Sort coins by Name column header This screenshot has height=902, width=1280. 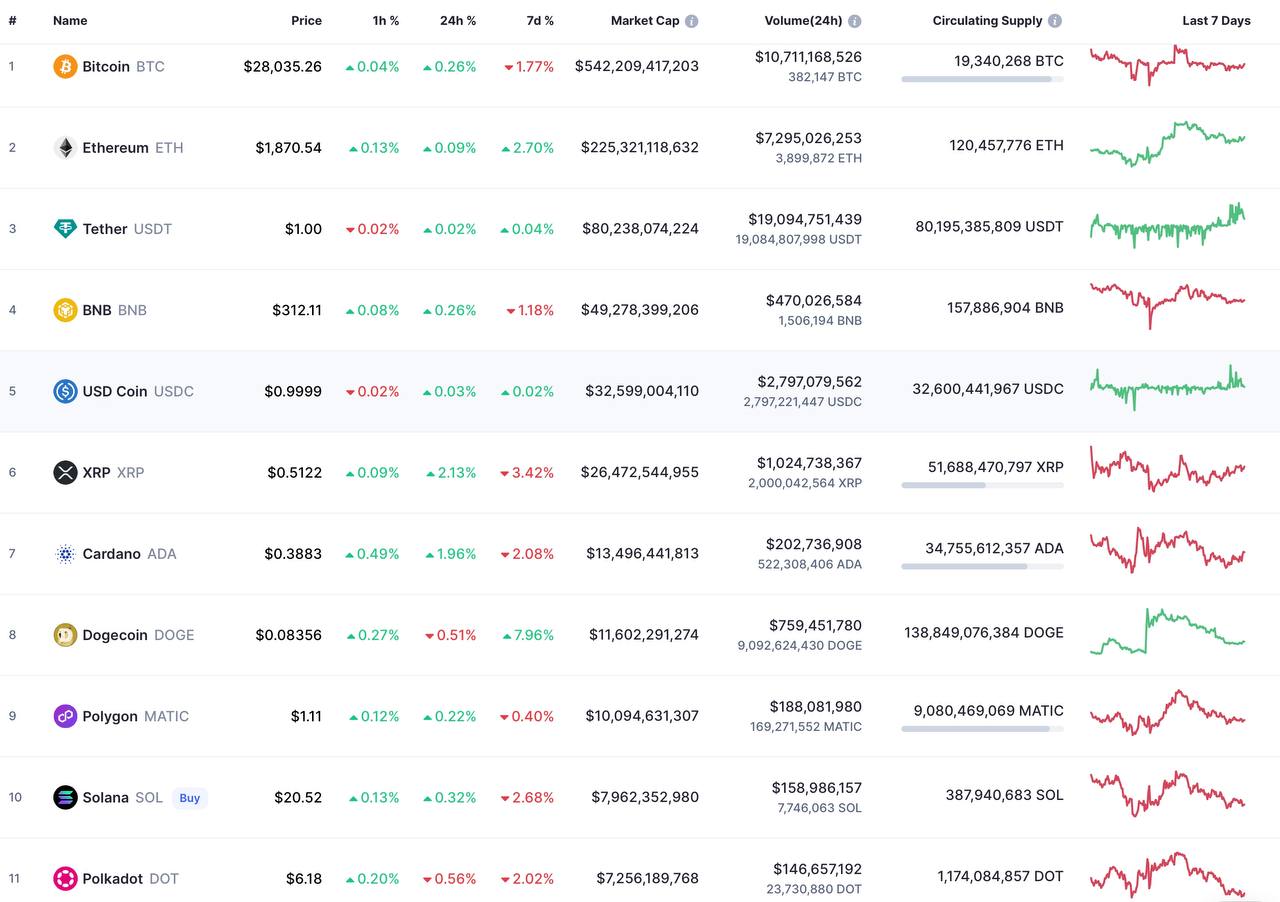click(70, 21)
